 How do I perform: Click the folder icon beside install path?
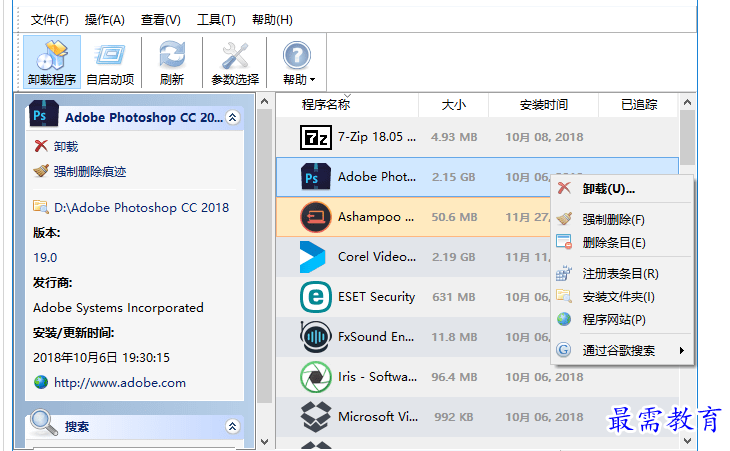pyautogui.click(x=41, y=207)
